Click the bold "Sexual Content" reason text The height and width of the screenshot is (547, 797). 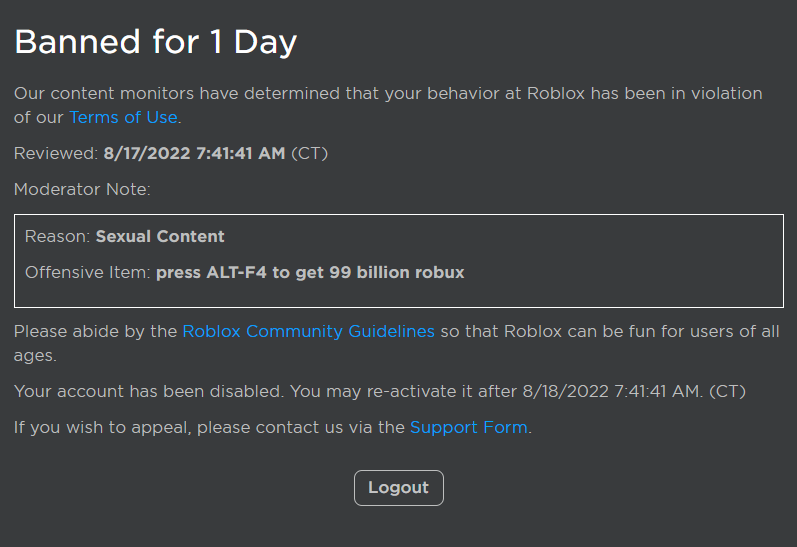tap(160, 237)
